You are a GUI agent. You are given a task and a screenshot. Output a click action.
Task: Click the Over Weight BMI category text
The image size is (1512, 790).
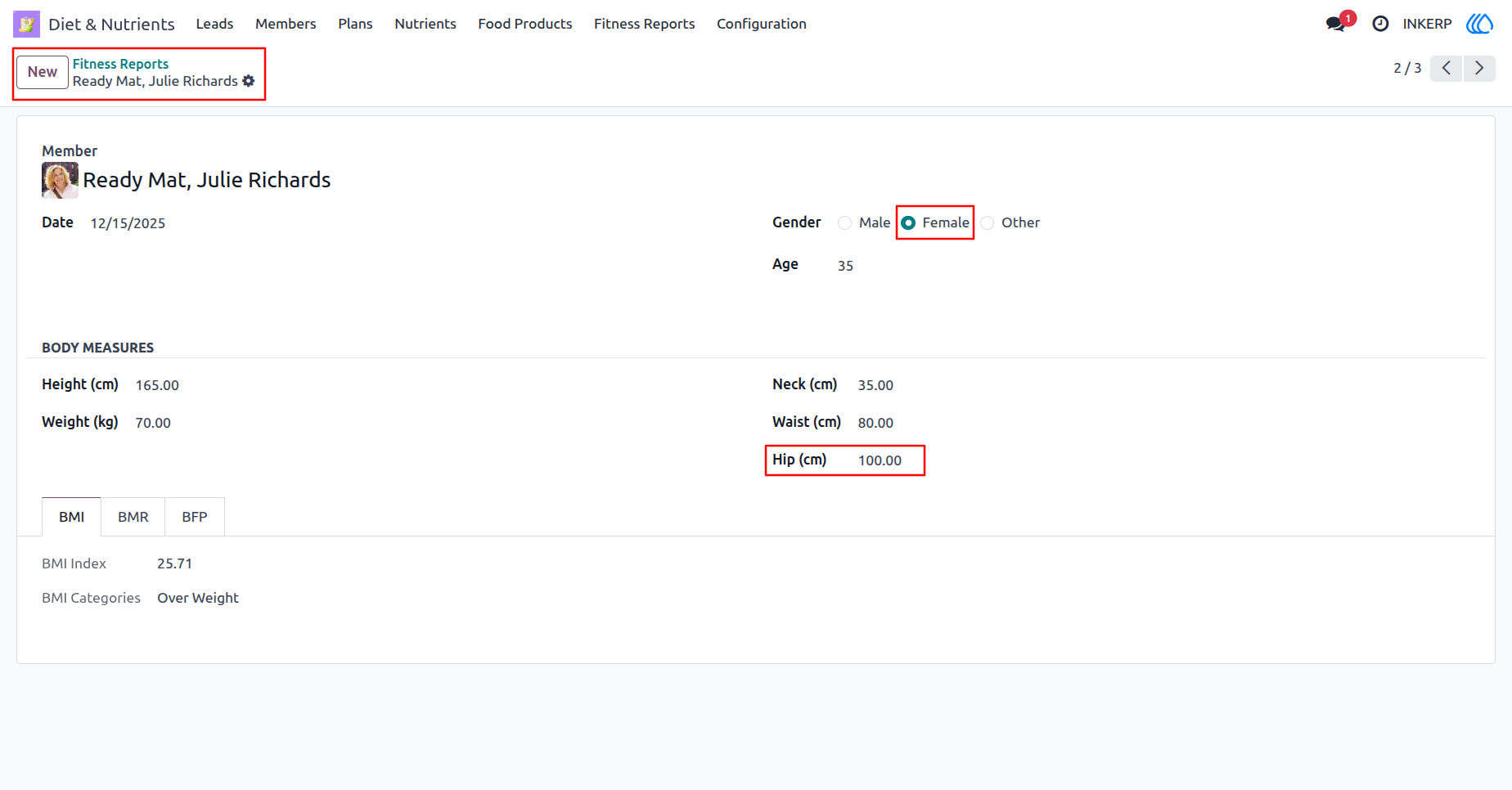coord(198,598)
